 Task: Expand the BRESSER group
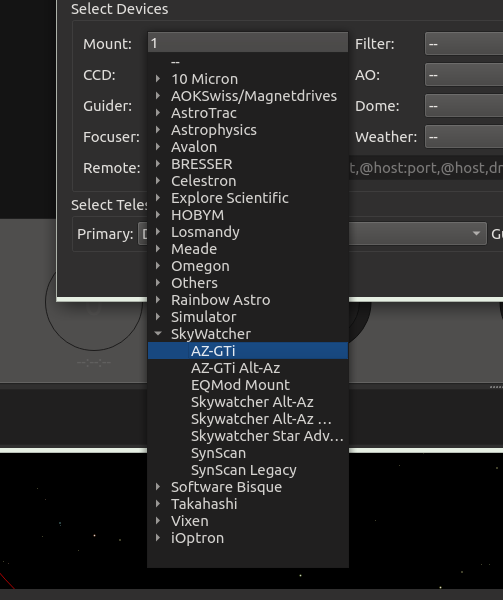click(x=158, y=164)
